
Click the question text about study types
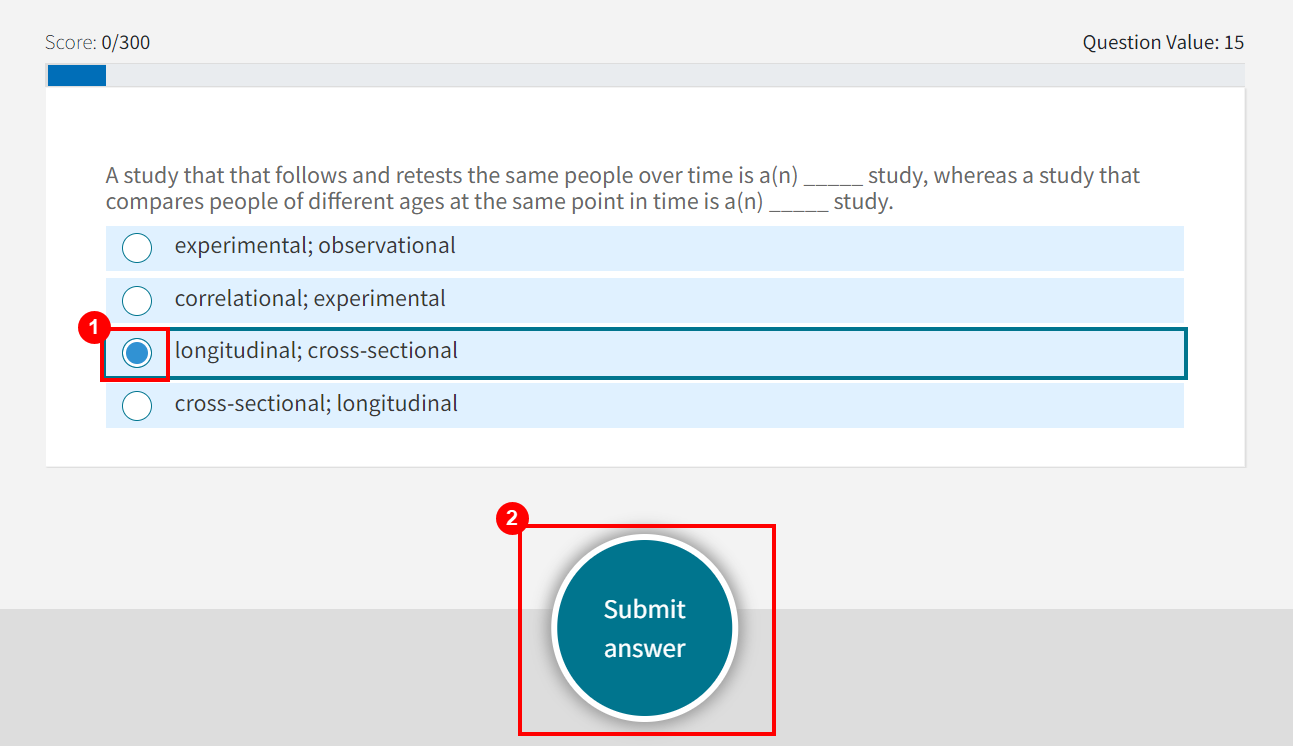tap(620, 188)
